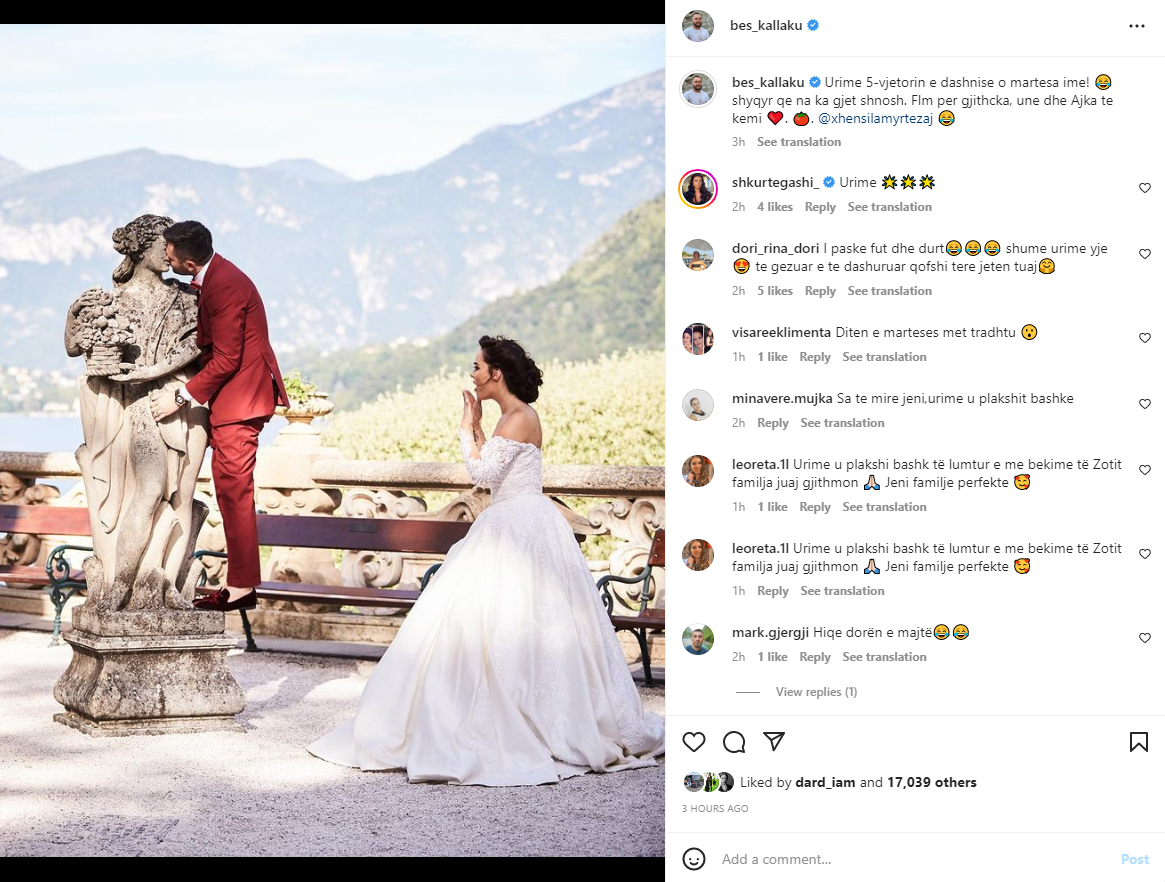This screenshot has height=882, width=1165.
Task: Open the comment bubble icon
Action: click(x=734, y=742)
